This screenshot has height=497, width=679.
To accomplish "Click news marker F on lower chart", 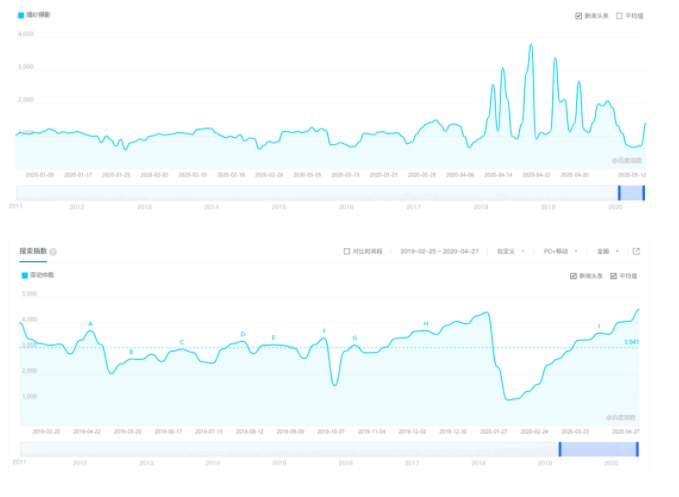I will [x=324, y=331].
